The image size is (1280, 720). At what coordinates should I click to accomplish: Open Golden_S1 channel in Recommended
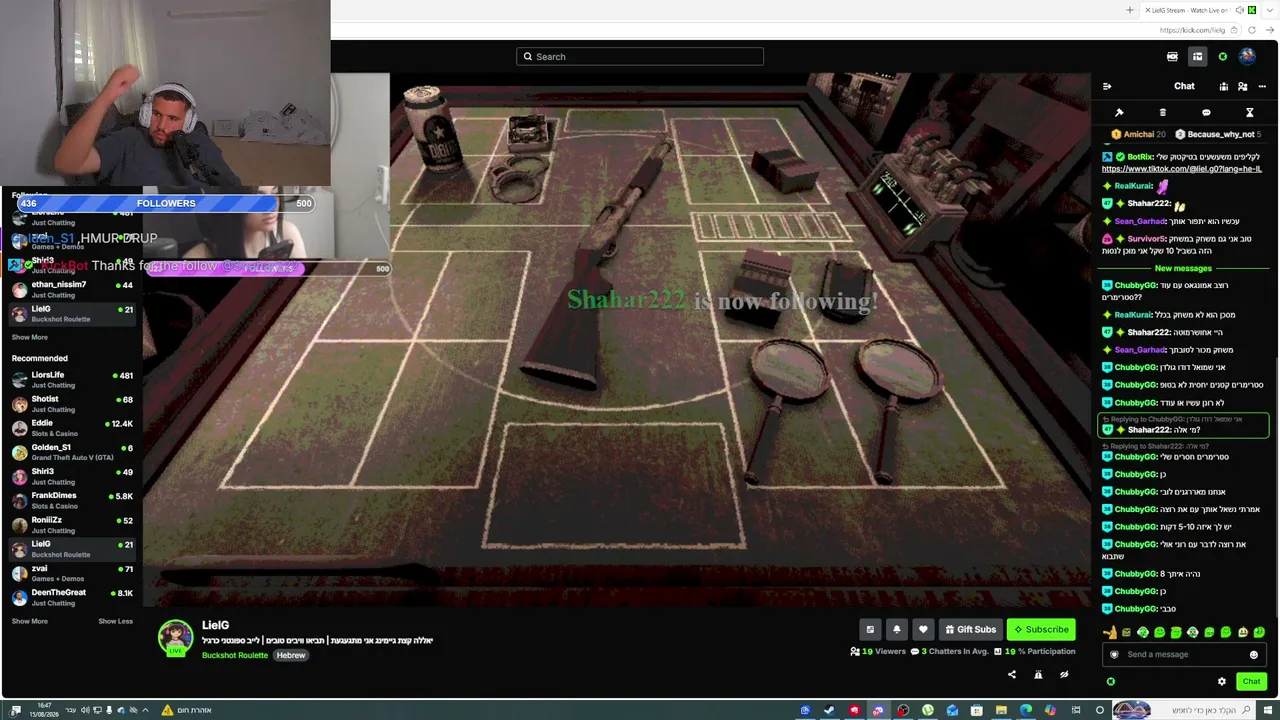(x=72, y=452)
